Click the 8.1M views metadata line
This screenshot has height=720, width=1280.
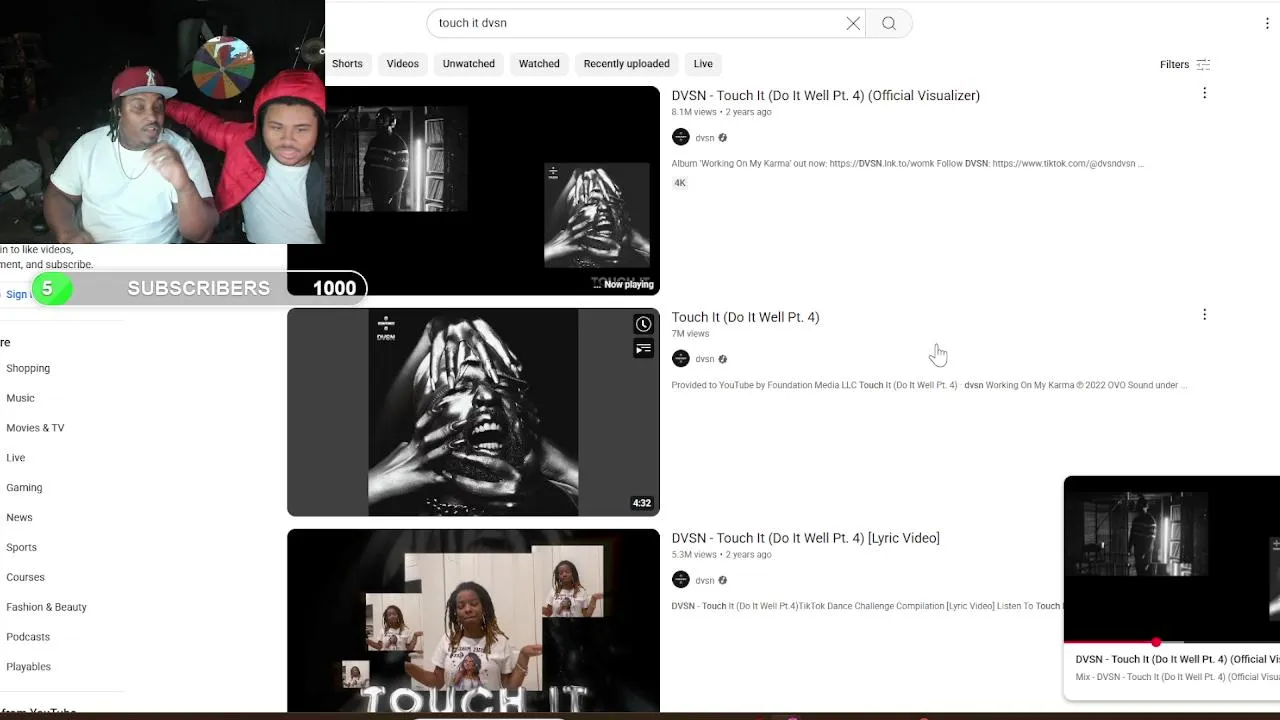point(721,112)
